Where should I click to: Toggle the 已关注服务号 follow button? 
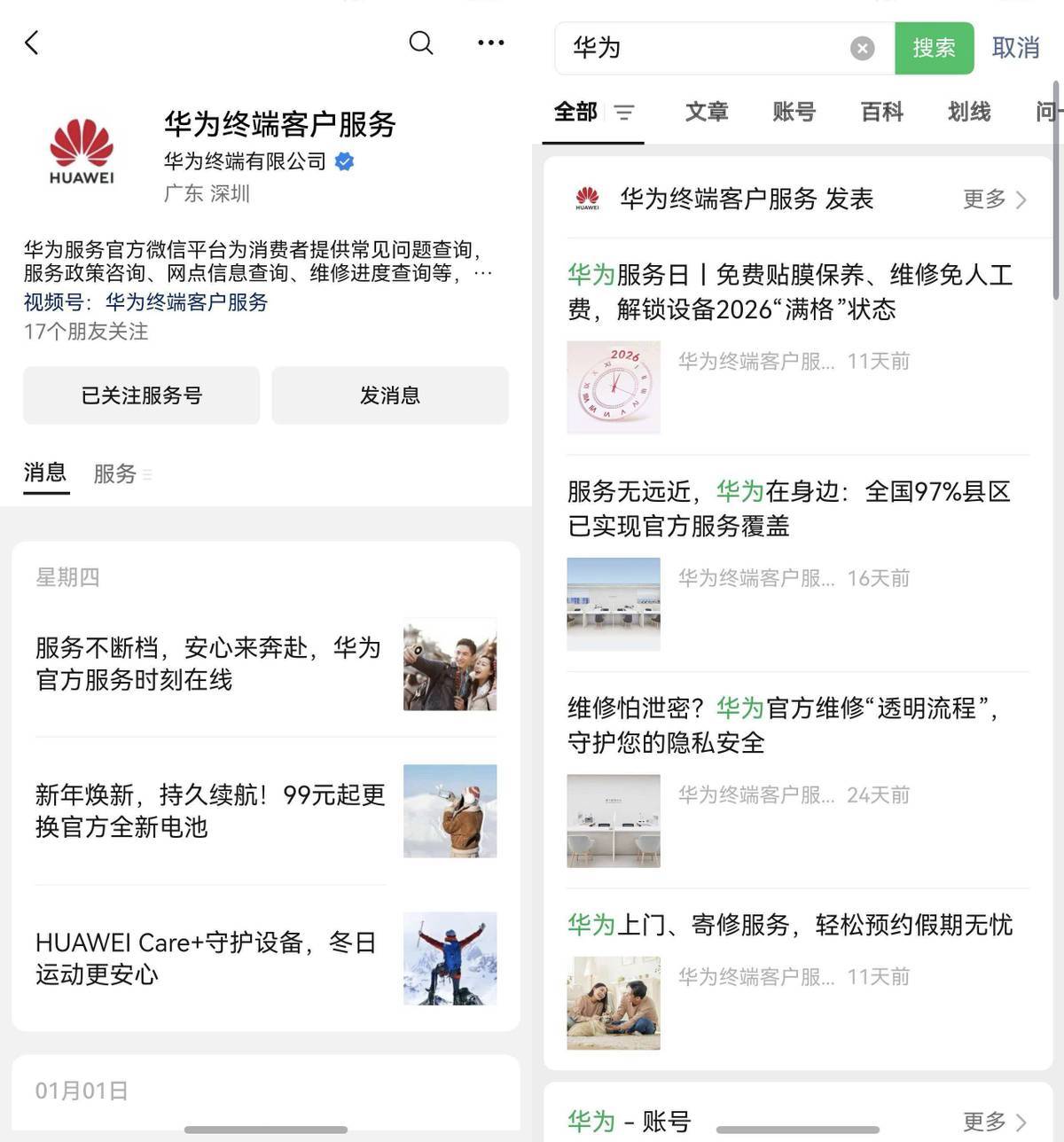click(x=142, y=395)
